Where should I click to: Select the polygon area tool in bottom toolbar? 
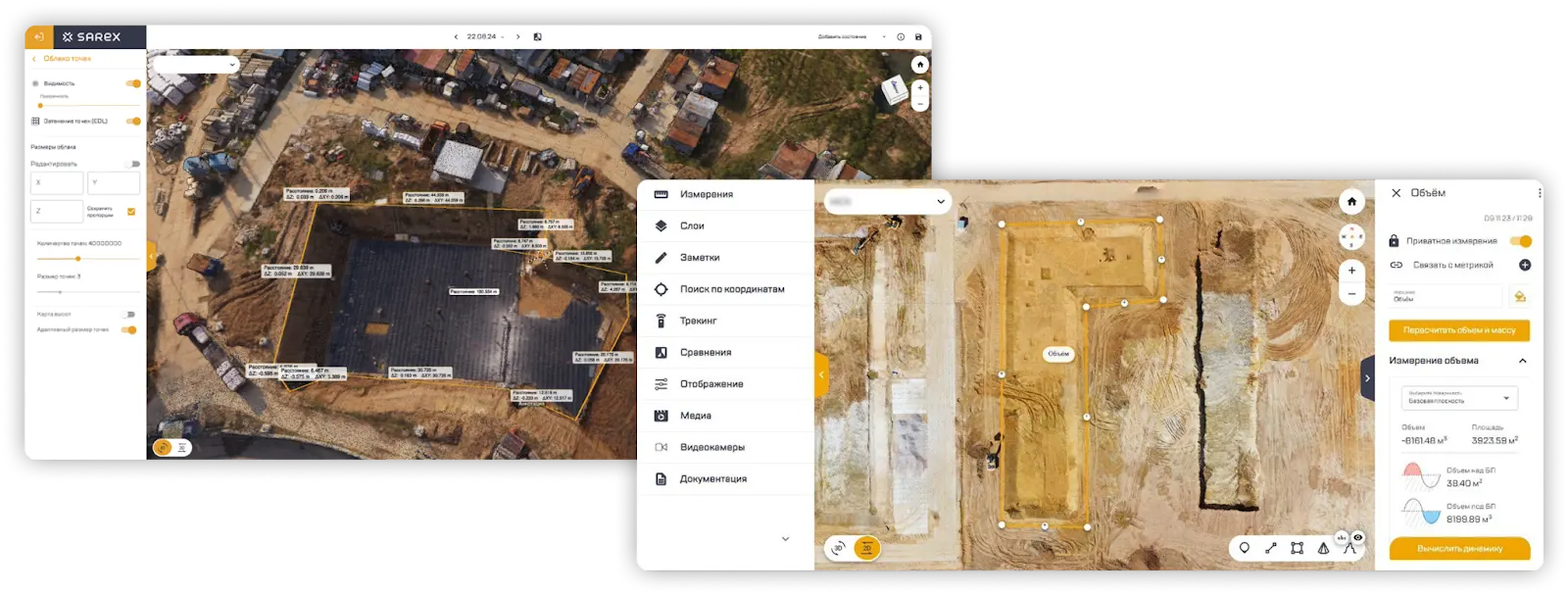(x=1297, y=548)
